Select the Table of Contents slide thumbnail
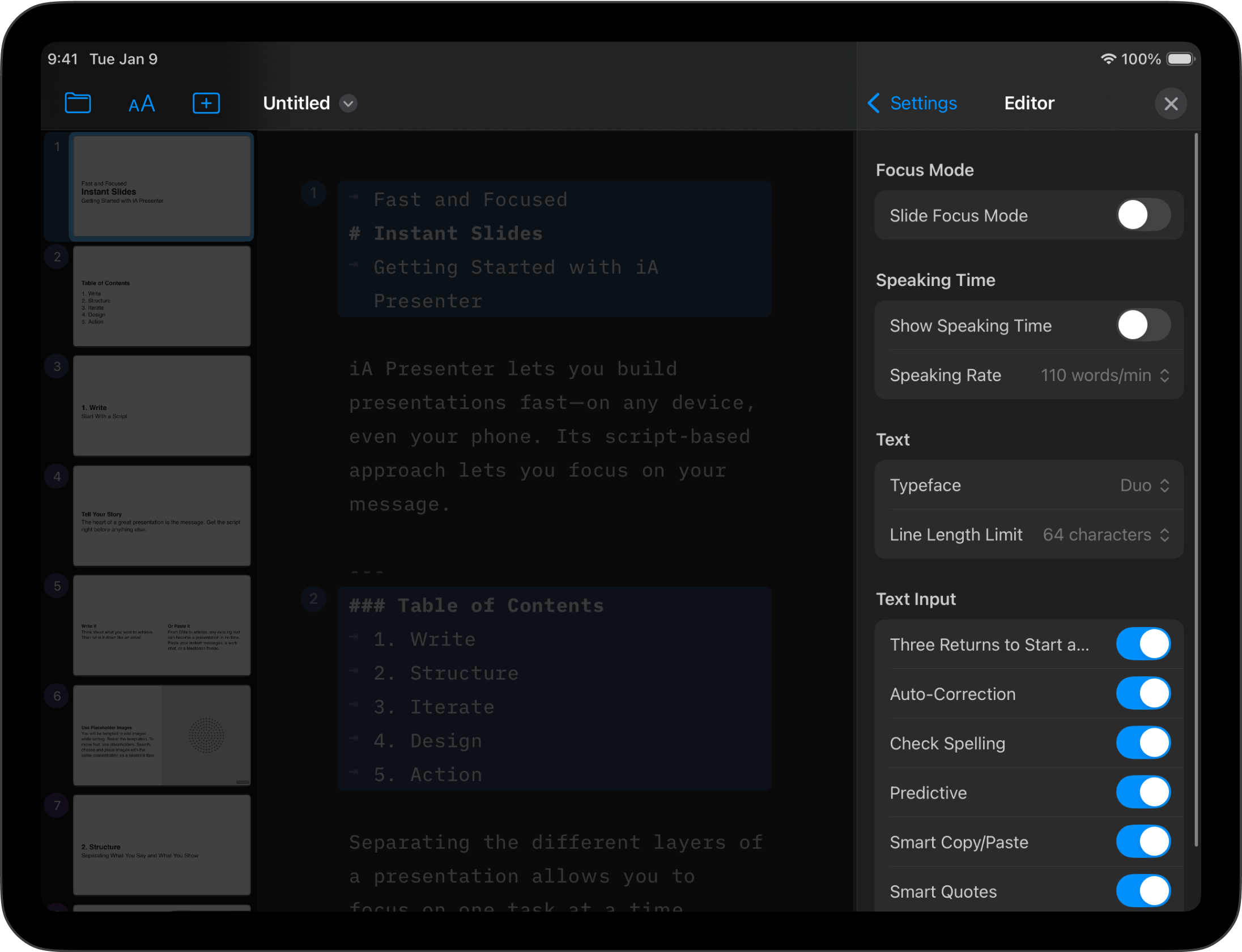The width and height of the screenshot is (1242, 952). [x=161, y=296]
